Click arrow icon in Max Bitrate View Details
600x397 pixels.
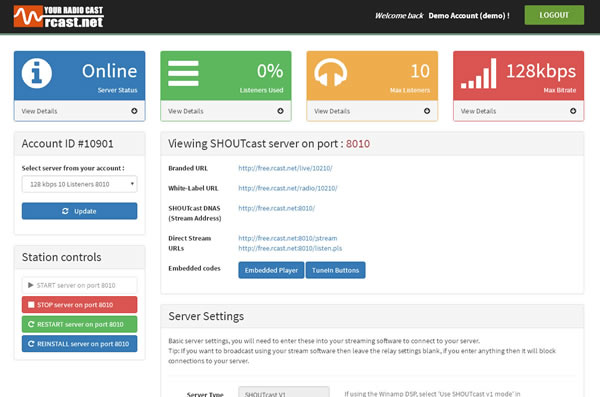573,111
